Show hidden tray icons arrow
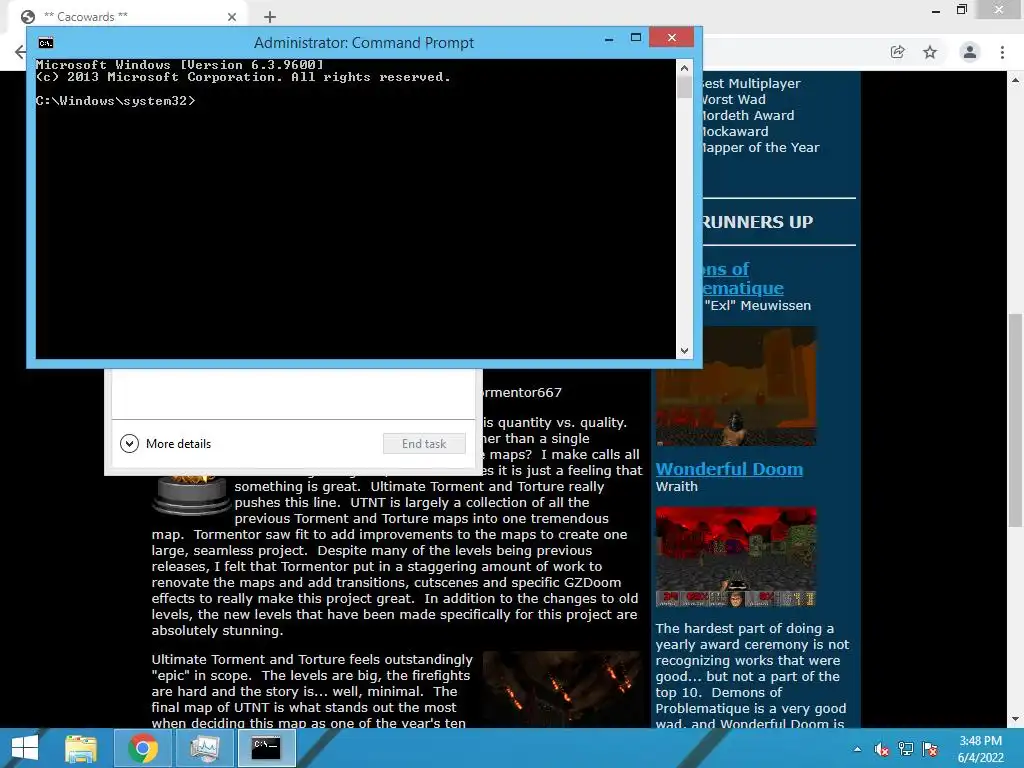The image size is (1024, 768). [857, 749]
